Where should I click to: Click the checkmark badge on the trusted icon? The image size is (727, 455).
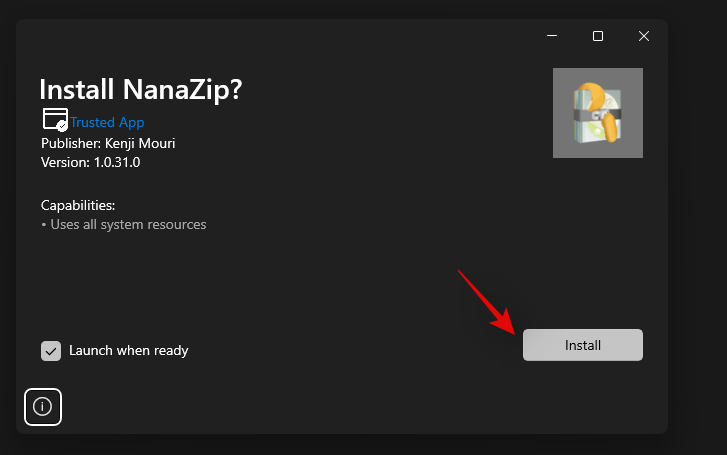click(x=62, y=126)
